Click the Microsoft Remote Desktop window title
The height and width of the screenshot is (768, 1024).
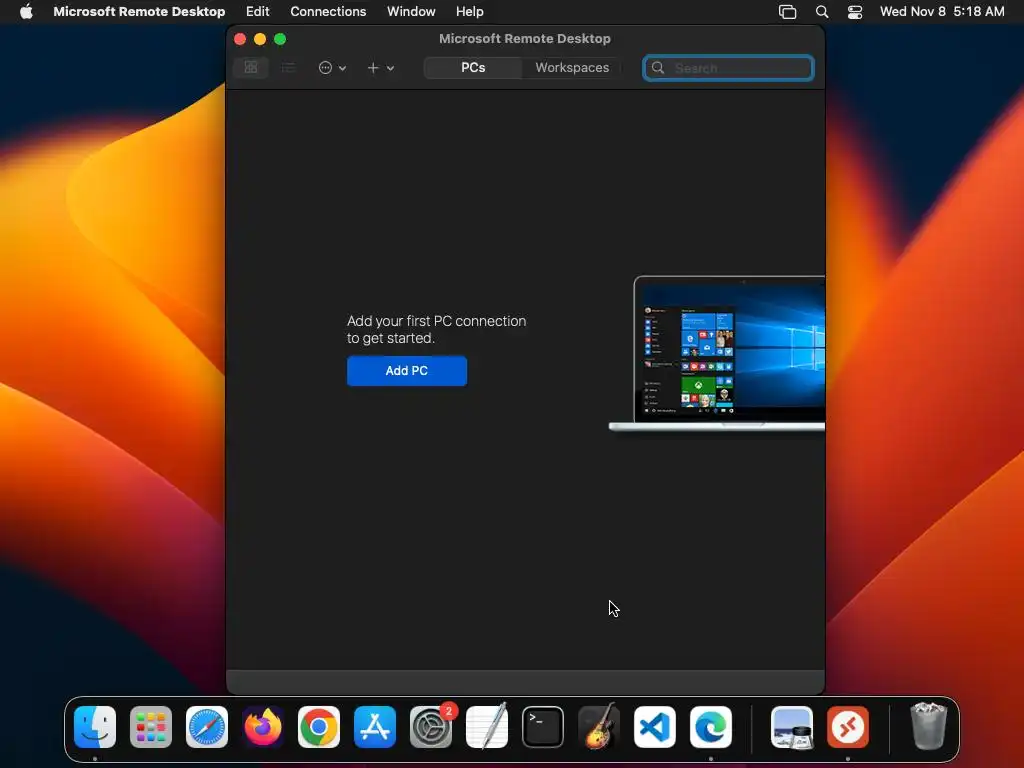coord(525,39)
